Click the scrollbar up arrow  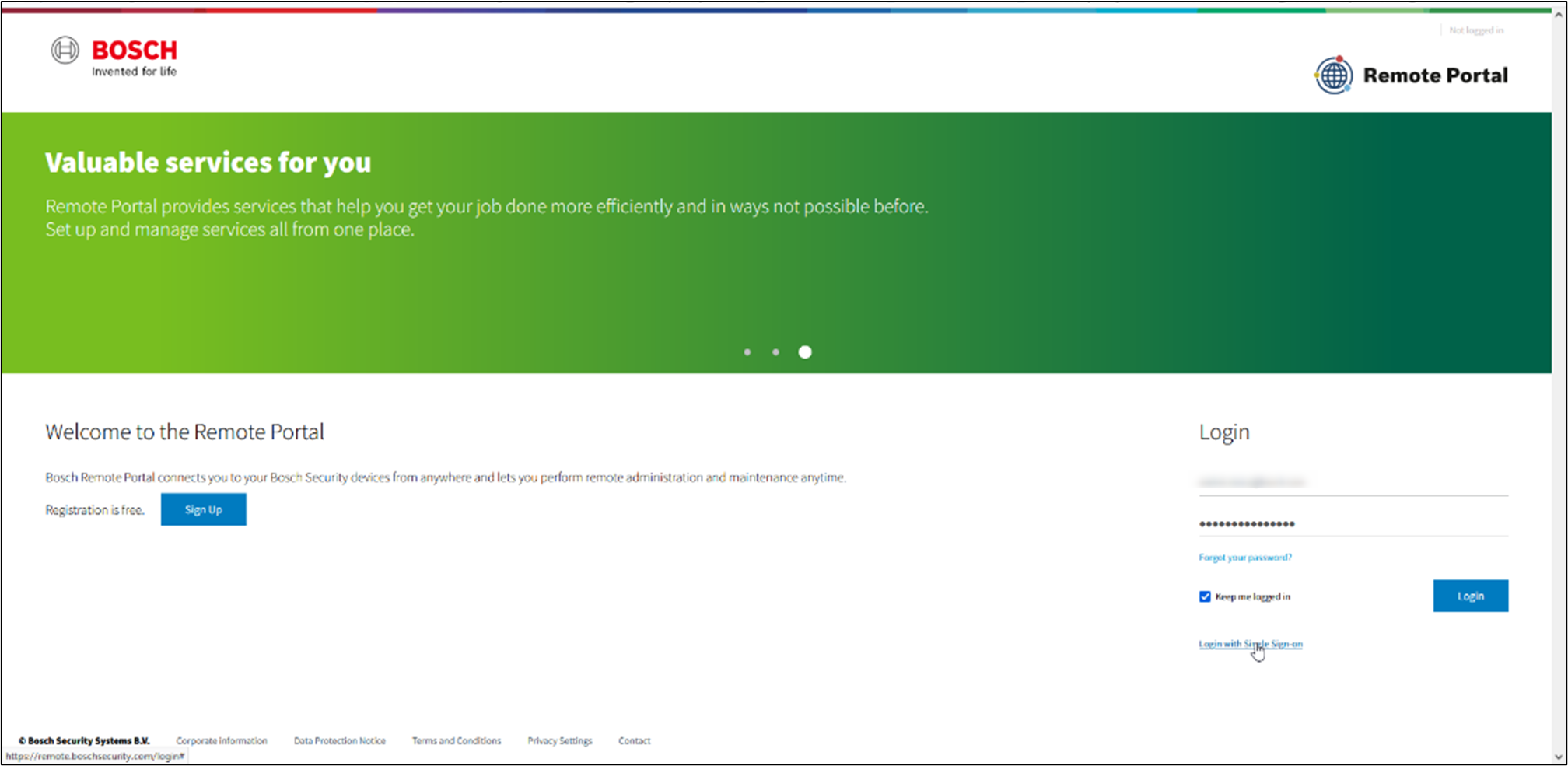(1559, 15)
